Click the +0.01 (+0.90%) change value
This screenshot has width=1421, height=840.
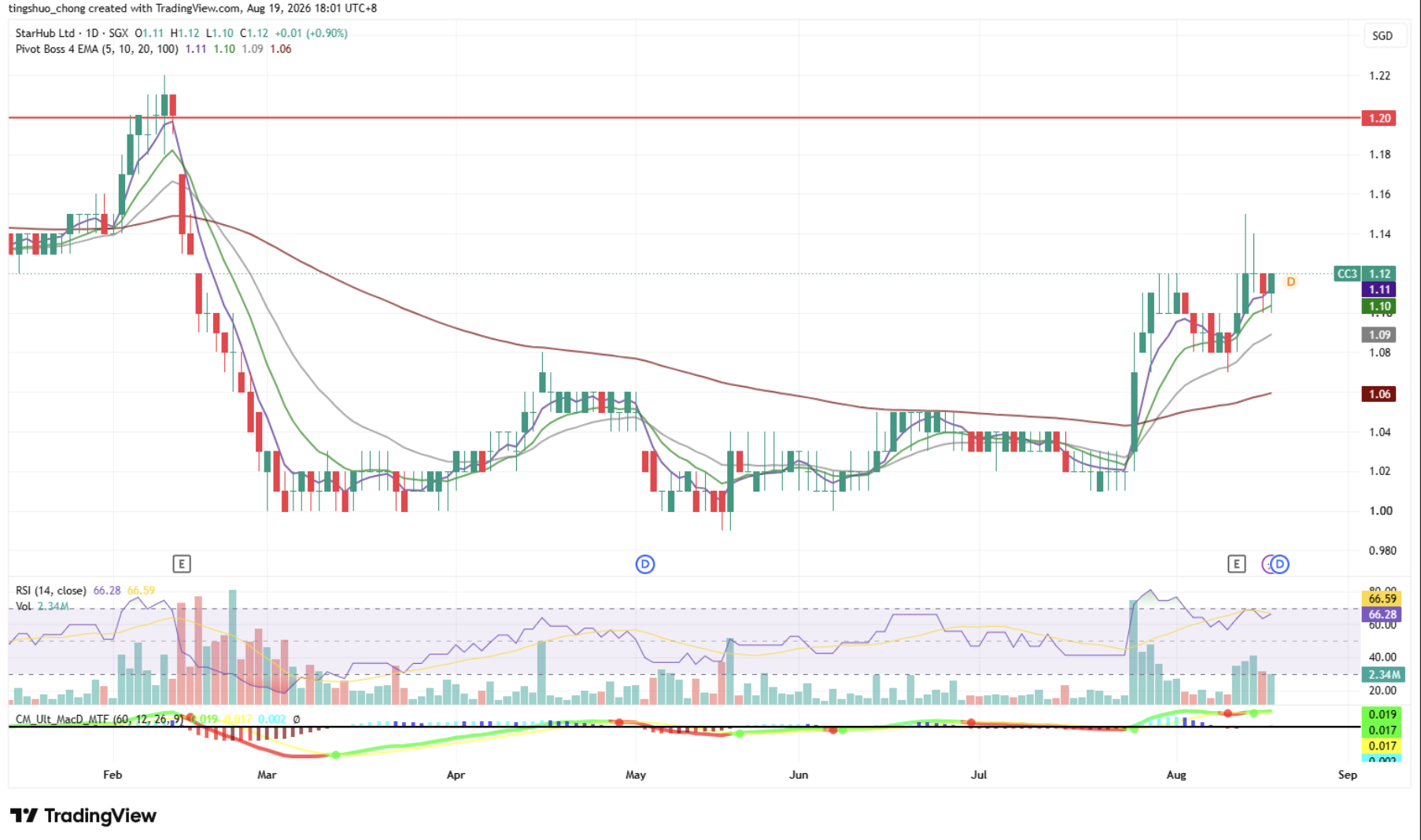point(311,33)
